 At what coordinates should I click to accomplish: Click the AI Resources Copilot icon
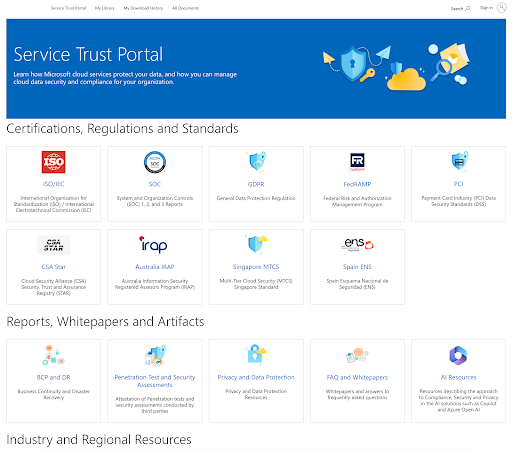(x=458, y=355)
